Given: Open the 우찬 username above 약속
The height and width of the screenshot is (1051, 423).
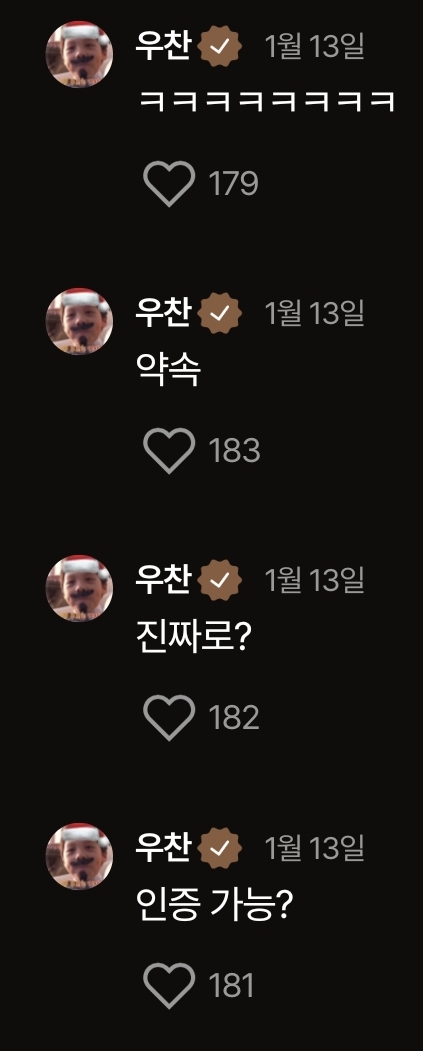Looking at the screenshot, I should (x=163, y=312).
